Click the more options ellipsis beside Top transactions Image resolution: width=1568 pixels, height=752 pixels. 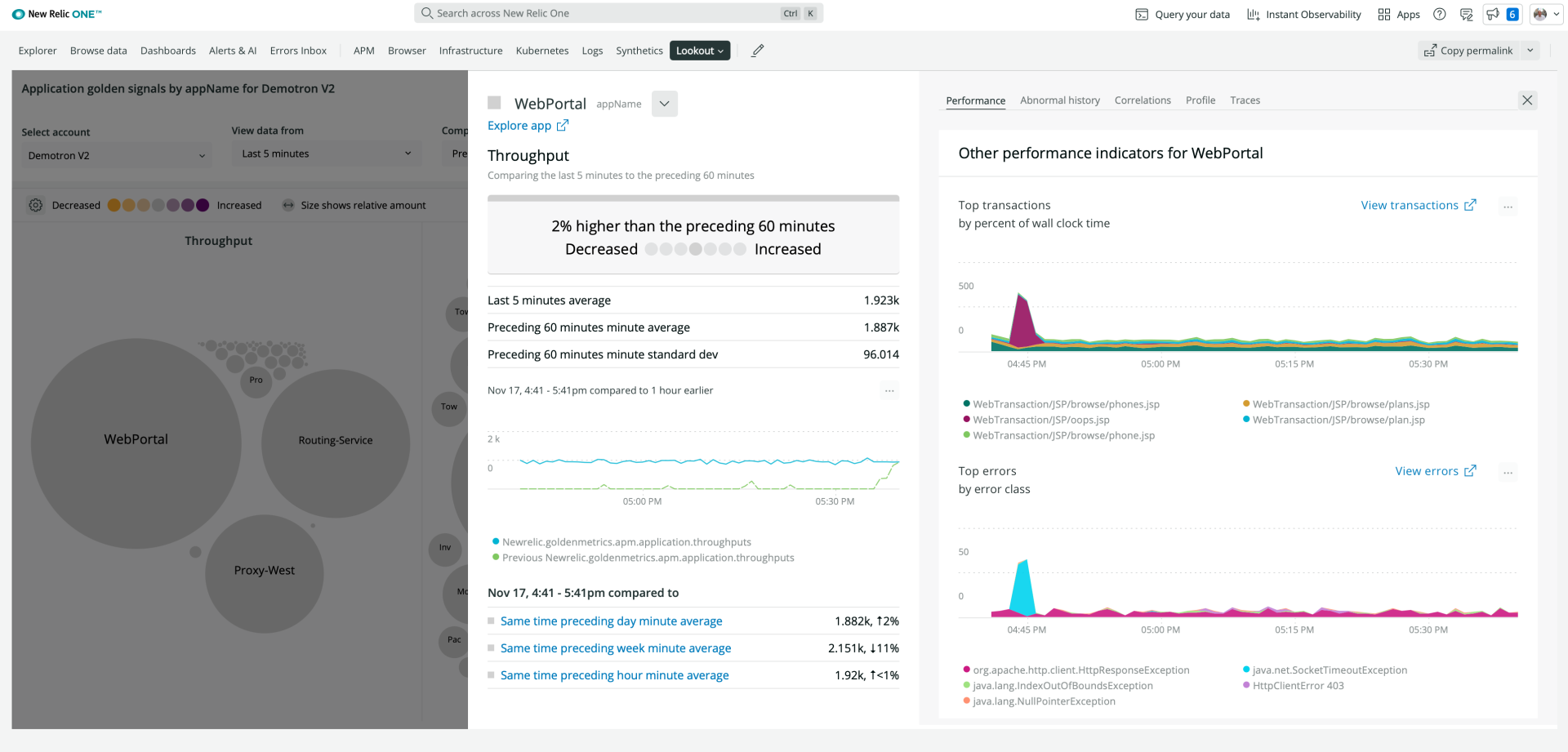point(1508,207)
